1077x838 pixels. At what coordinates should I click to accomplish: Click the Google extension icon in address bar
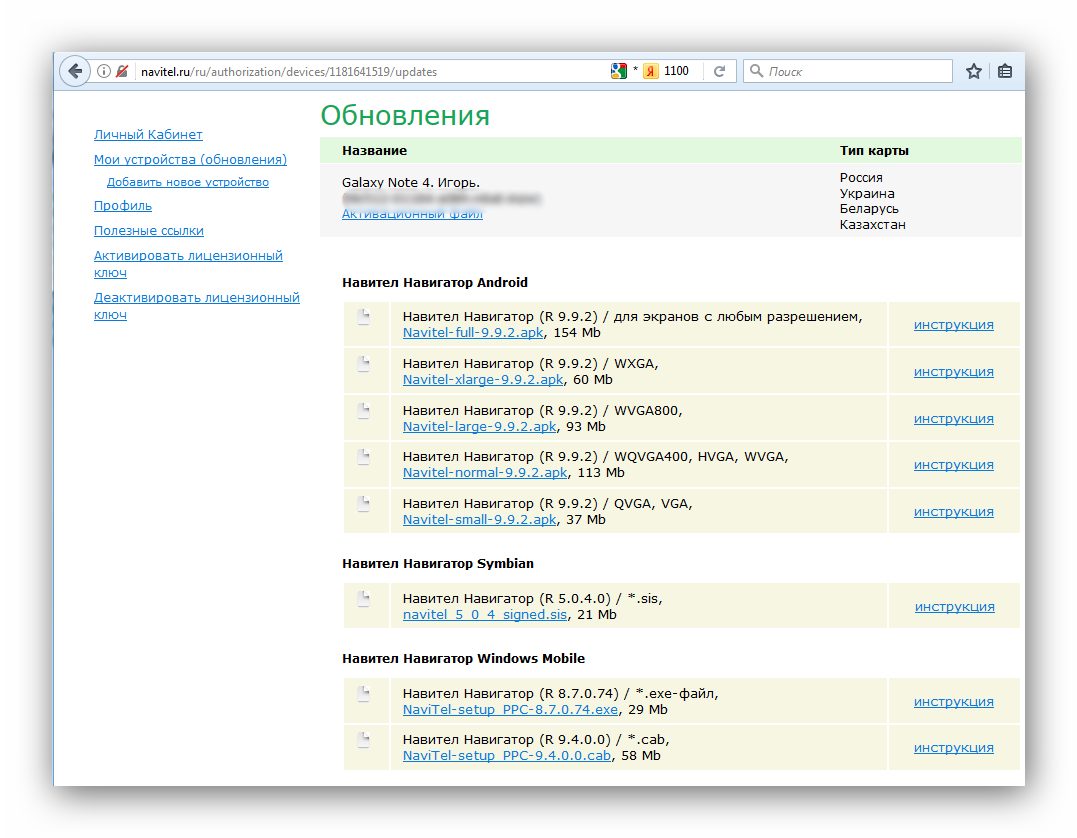[x=618, y=71]
